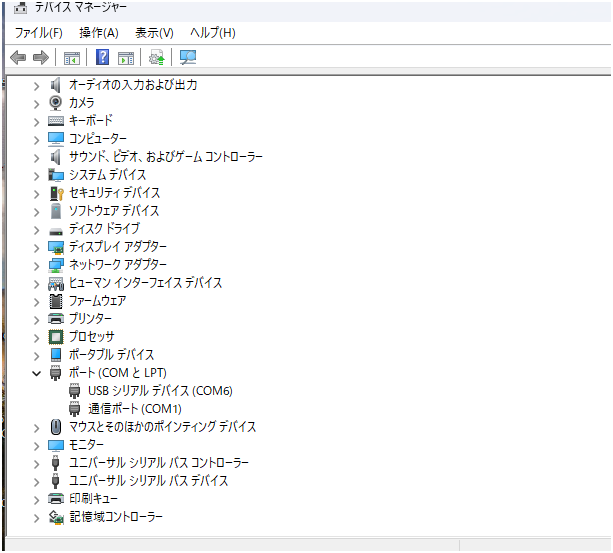Click the port icon beside USB シリアル デバイス (COM6)

pyautogui.click(x=74, y=391)
